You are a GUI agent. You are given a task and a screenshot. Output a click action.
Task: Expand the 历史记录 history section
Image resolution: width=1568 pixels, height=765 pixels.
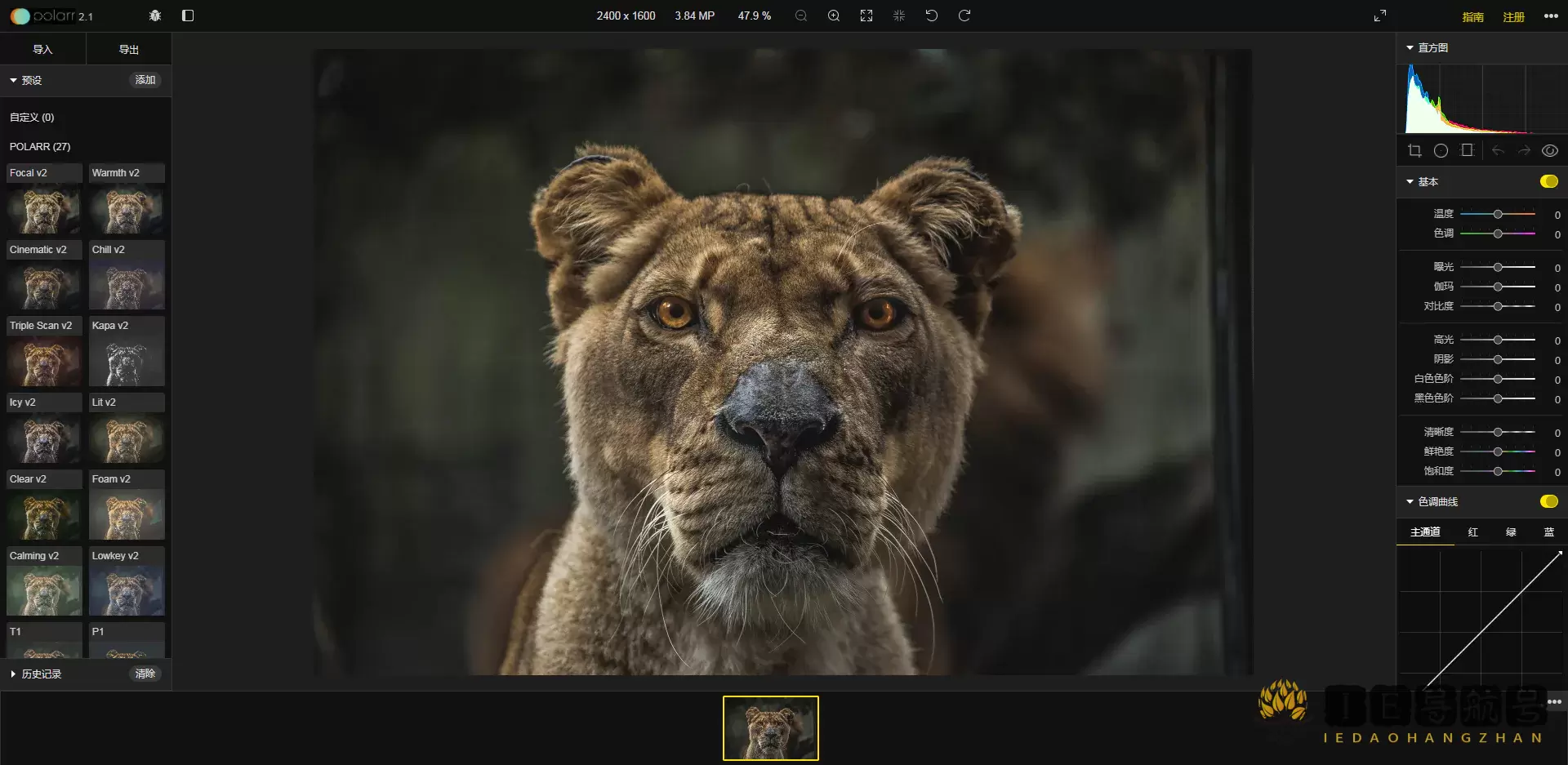[12, 674]
